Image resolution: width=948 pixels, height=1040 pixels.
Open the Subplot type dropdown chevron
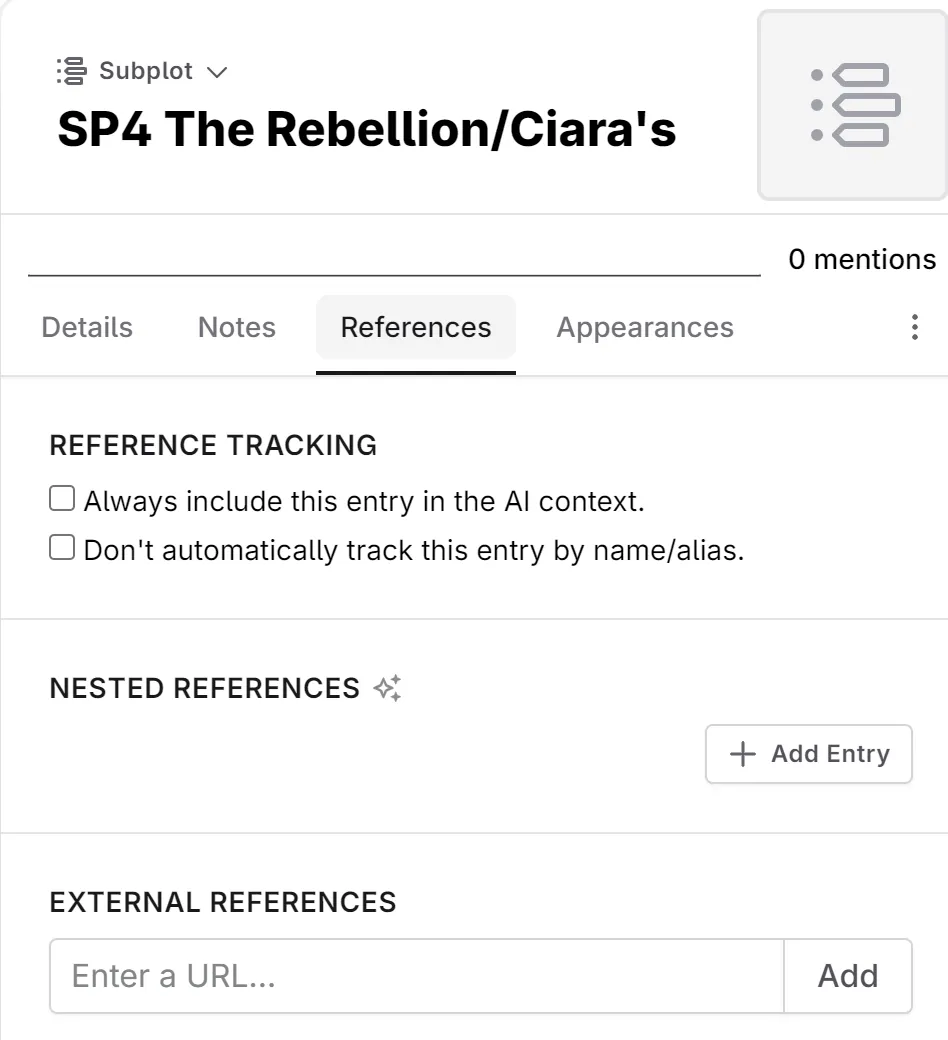point(216,72)
